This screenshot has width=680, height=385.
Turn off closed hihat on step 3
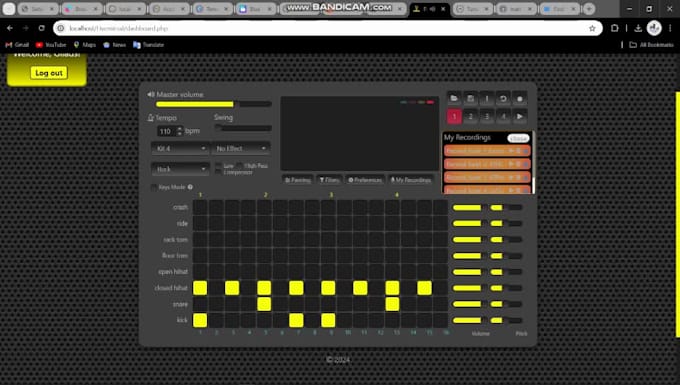(x=232, y=288)
